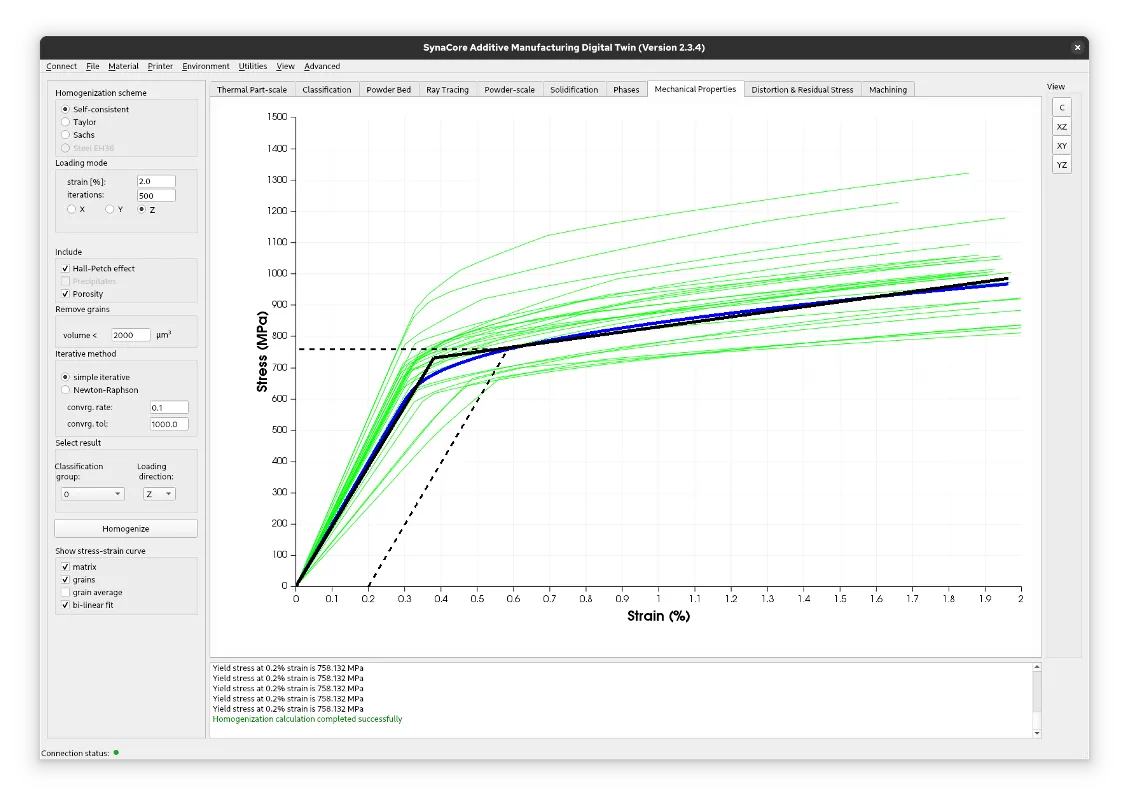Switch to Powder-scale tab
This screenshot has width=1129, height=804.
pos(510,90)
